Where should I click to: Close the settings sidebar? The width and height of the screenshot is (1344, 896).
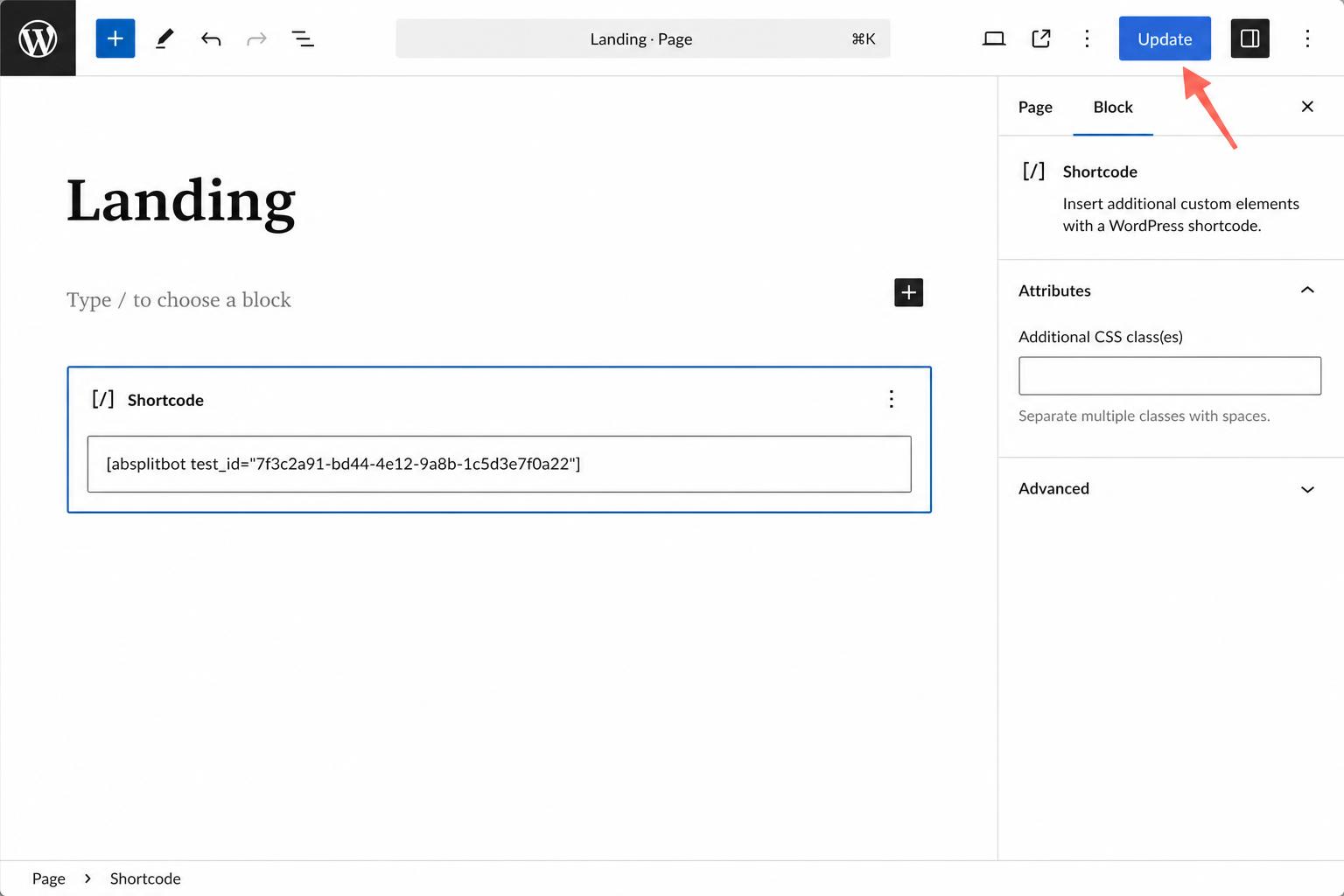pos(1307,107)
